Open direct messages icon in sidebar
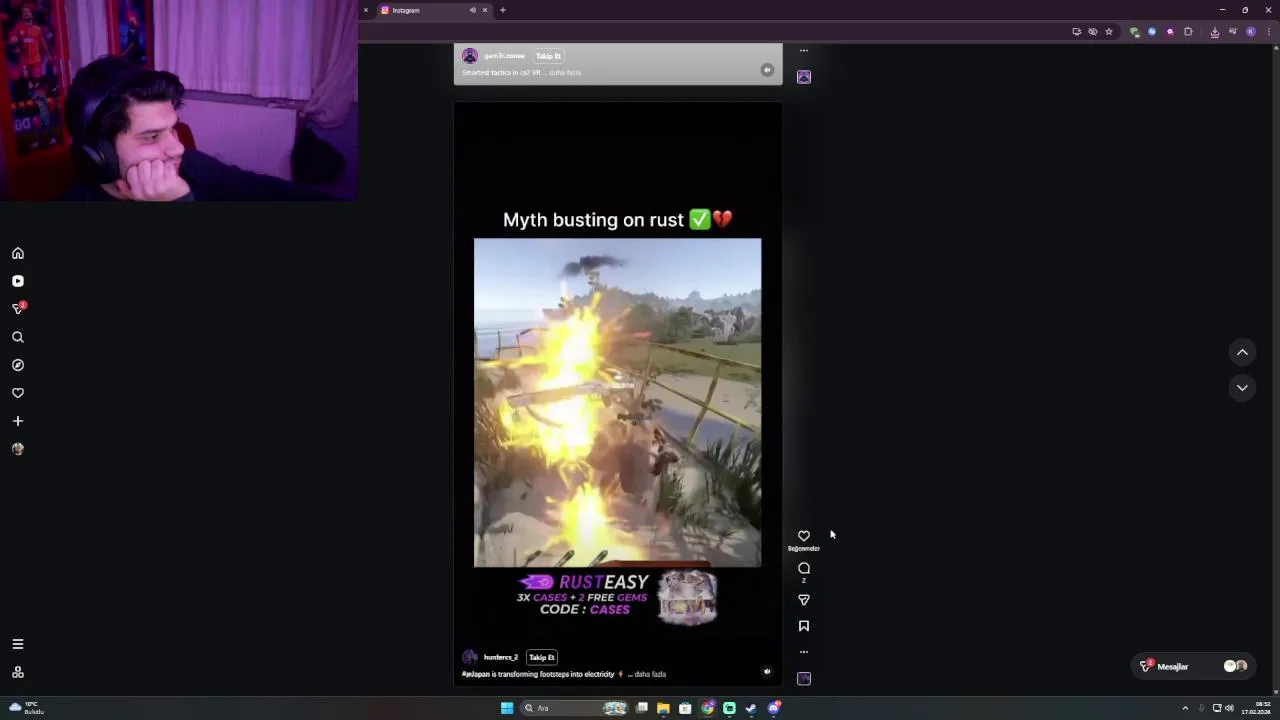The width and height of the screenshot is (1280, 720). tap(18, 309)
